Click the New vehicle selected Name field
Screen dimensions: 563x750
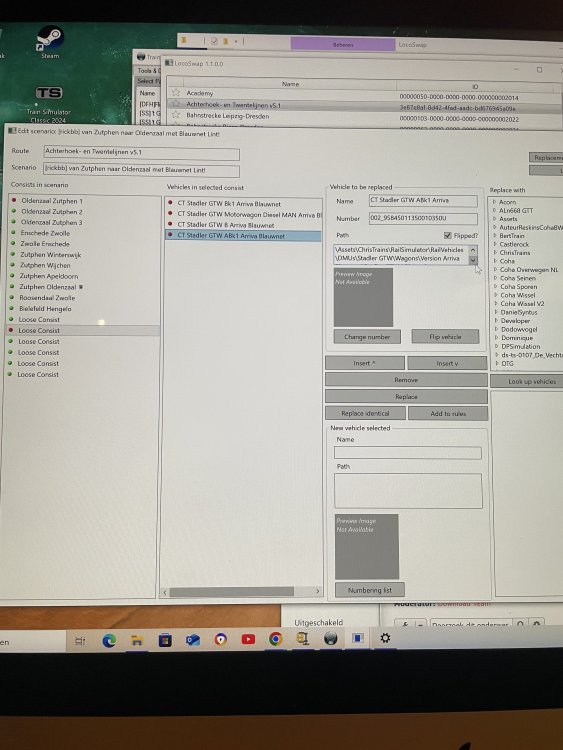pos(408,453)
